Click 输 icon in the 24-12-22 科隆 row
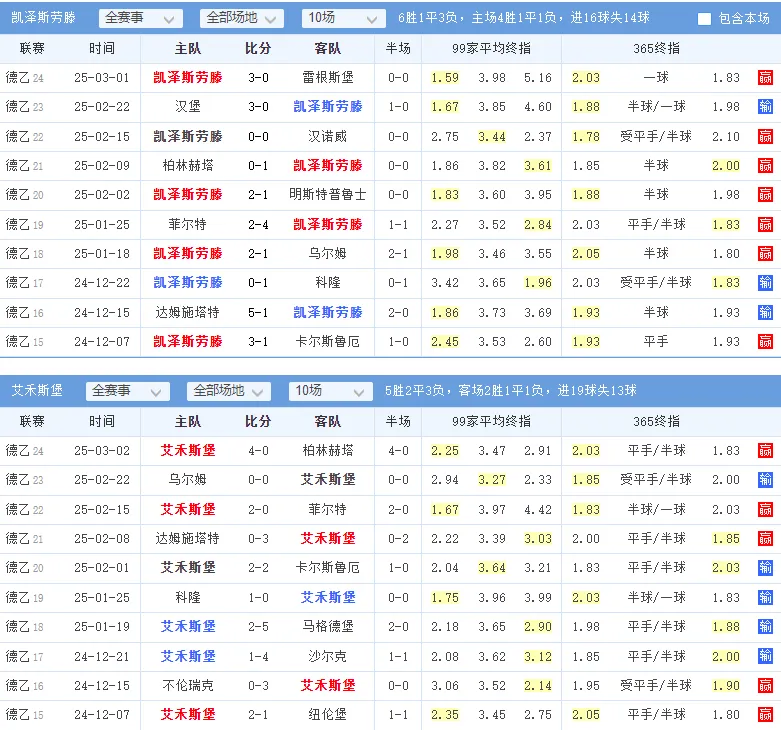Screen dimensions: 781x730 coord(765,283)
